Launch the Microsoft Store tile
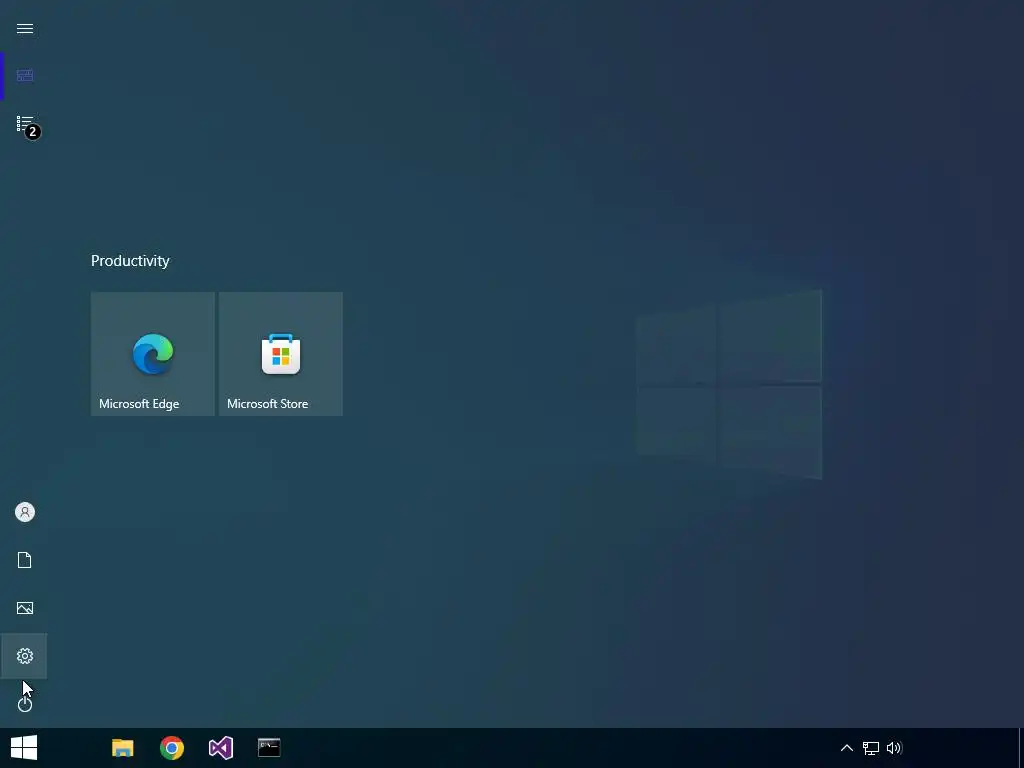1024x768 pixels. 281,353
